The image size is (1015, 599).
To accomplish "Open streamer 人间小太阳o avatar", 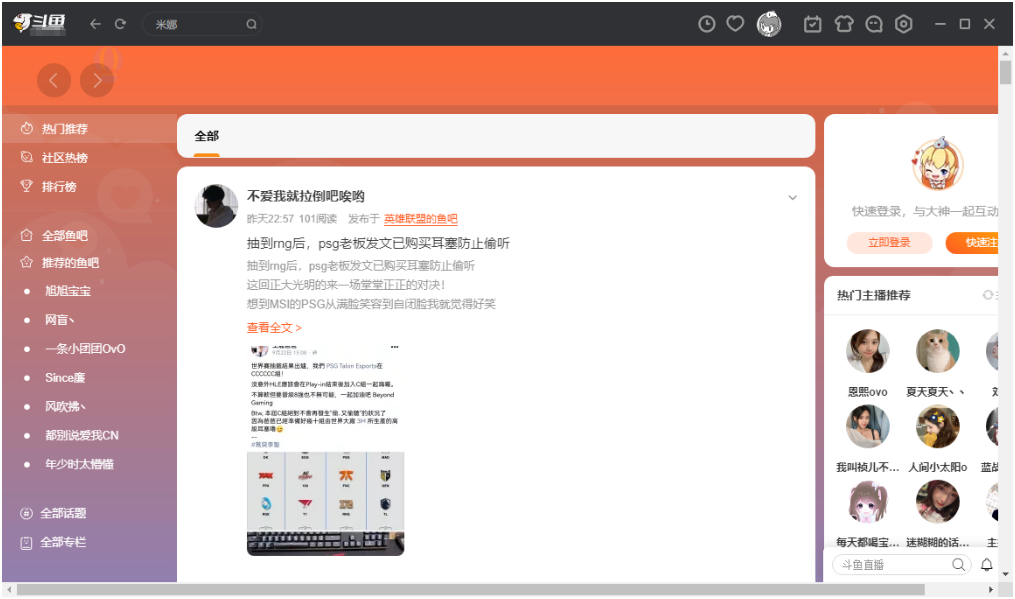I will point(937,426).
